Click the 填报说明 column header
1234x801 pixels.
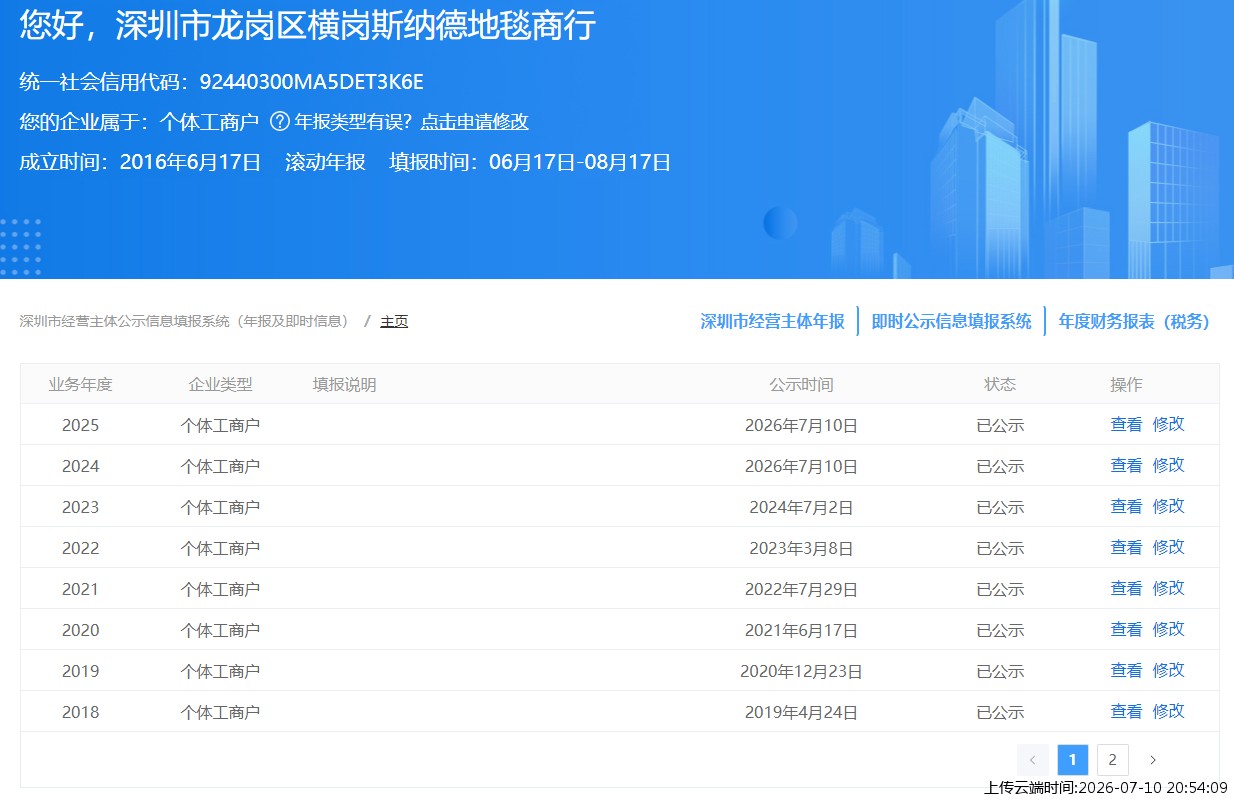coord(344,385)
